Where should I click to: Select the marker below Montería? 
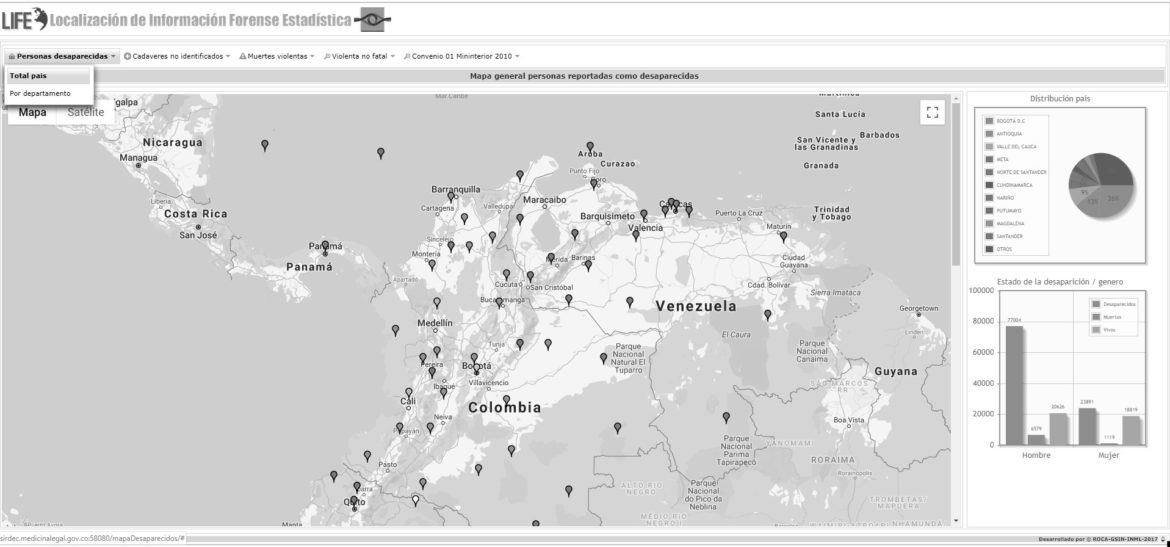coord(431,264)
